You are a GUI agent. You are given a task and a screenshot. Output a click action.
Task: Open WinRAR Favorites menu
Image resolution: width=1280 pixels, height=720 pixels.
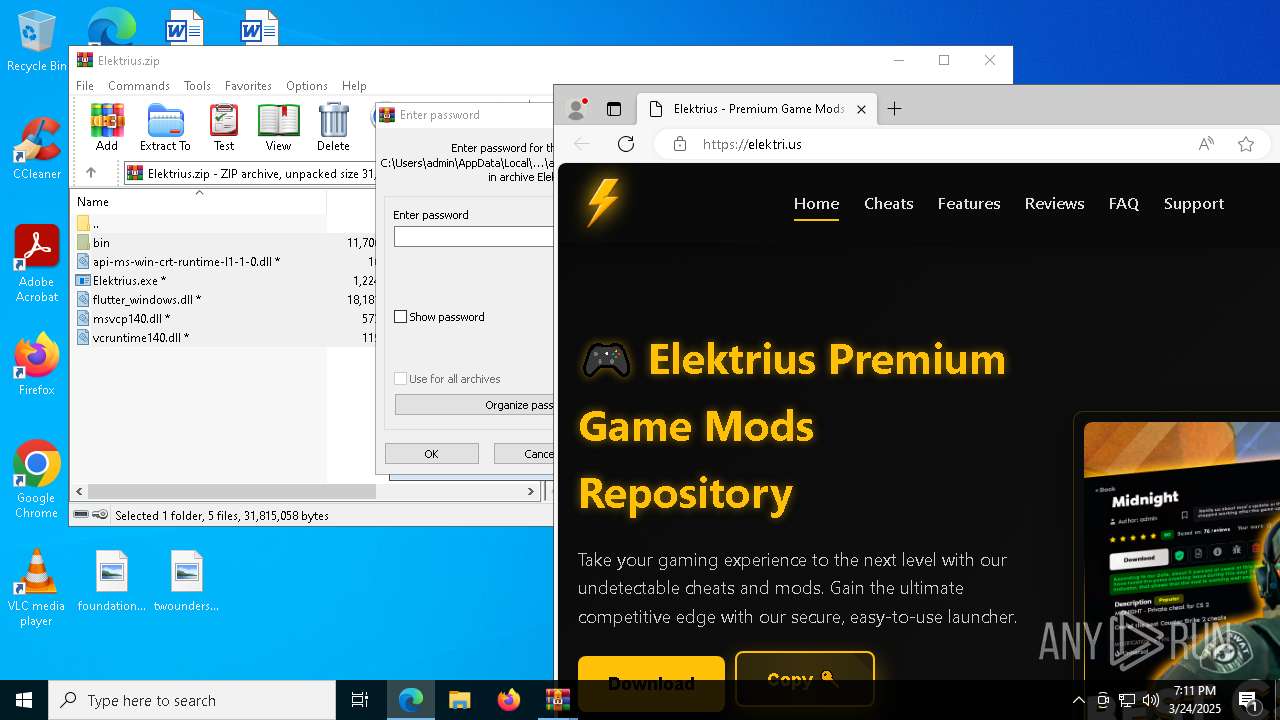(248, 86)
